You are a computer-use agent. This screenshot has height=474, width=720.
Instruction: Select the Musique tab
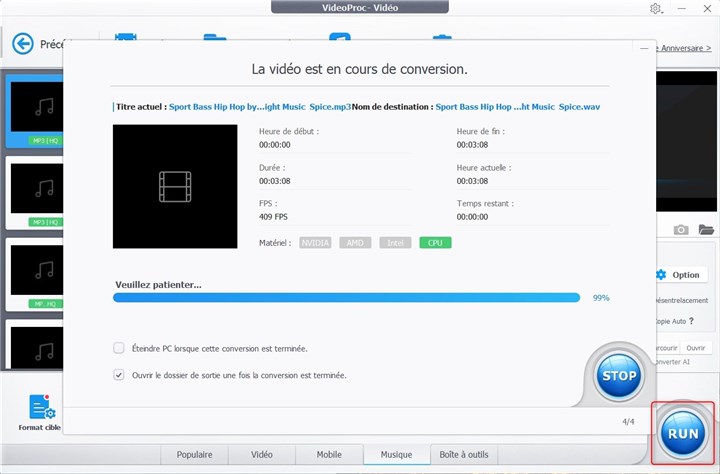pos(396,455)
